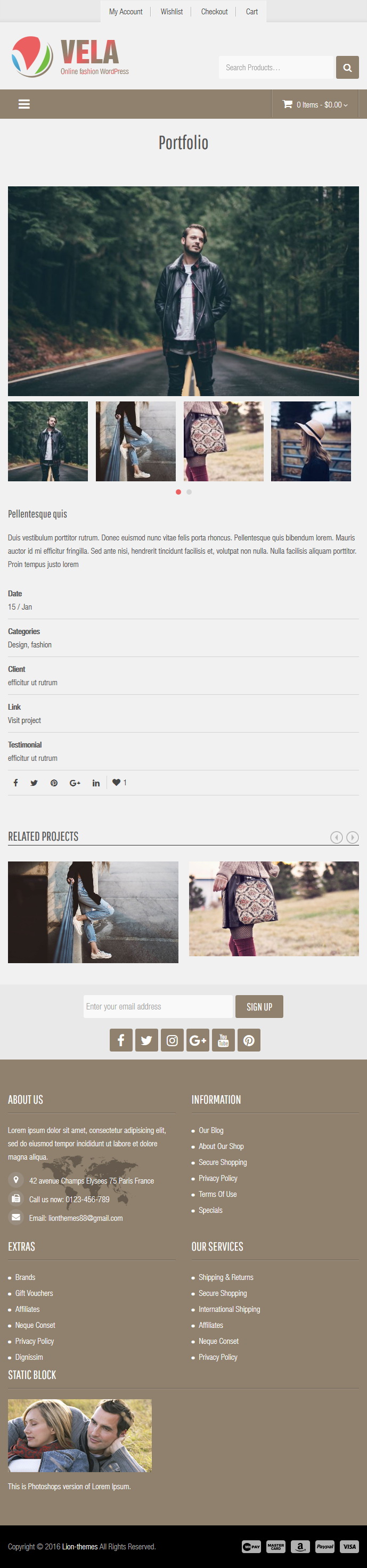Select the handbag gallery thumbnail

click(223, 441)
